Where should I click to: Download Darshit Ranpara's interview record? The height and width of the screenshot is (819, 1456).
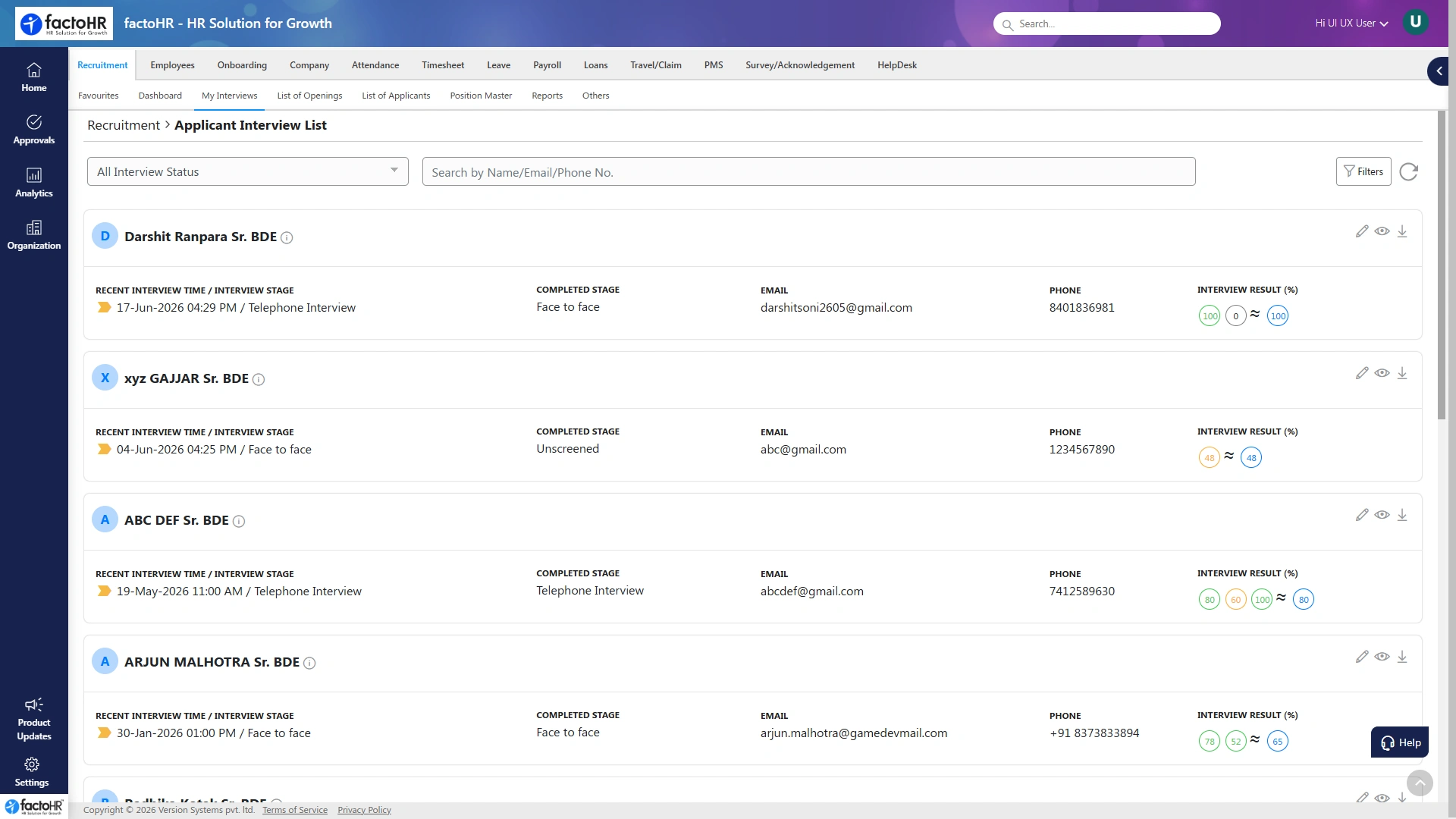(1402, 231)
